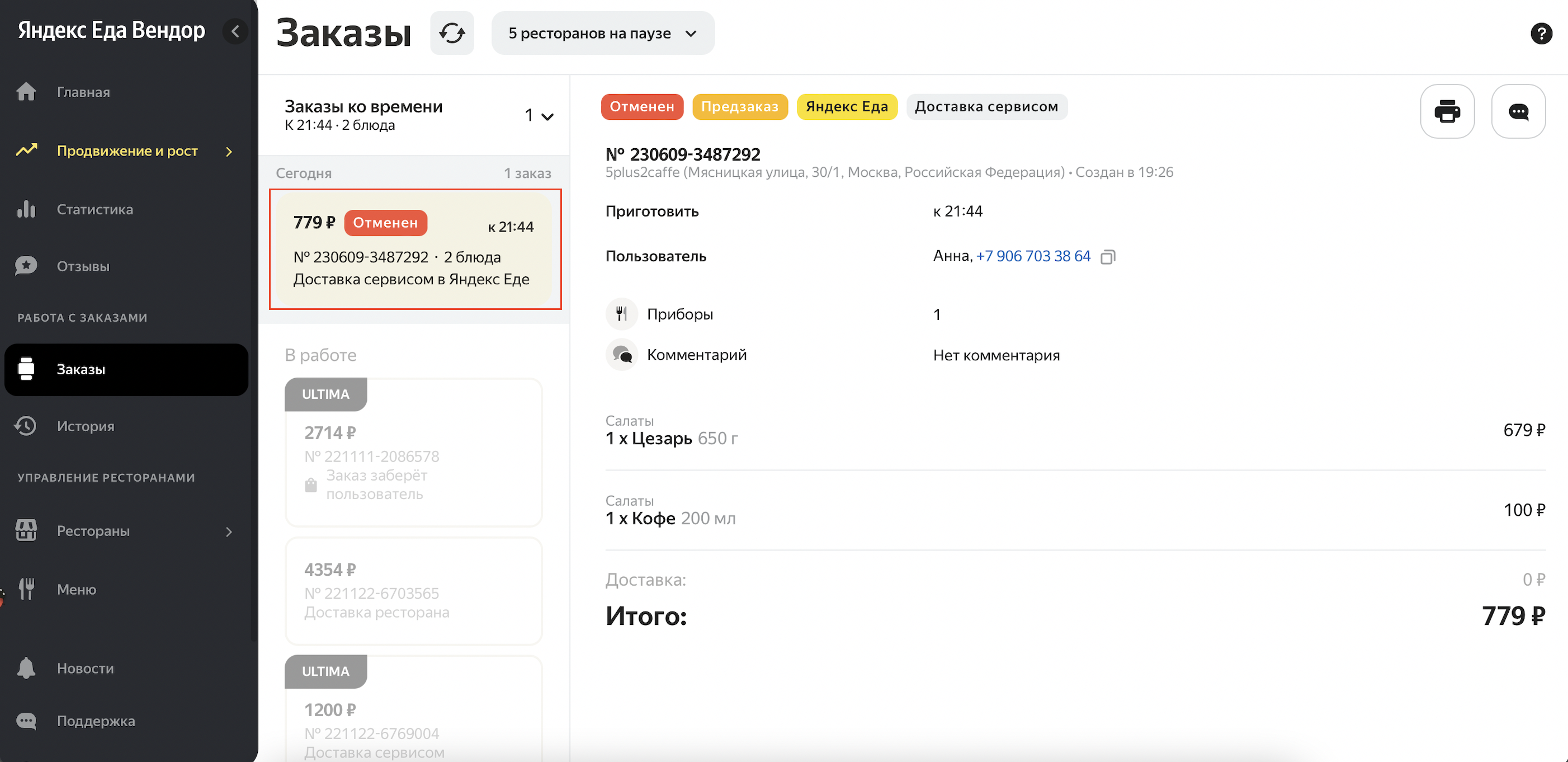Open the help question mark icon
This screenshot has height=762, width=1568.
coord(1541,33)
